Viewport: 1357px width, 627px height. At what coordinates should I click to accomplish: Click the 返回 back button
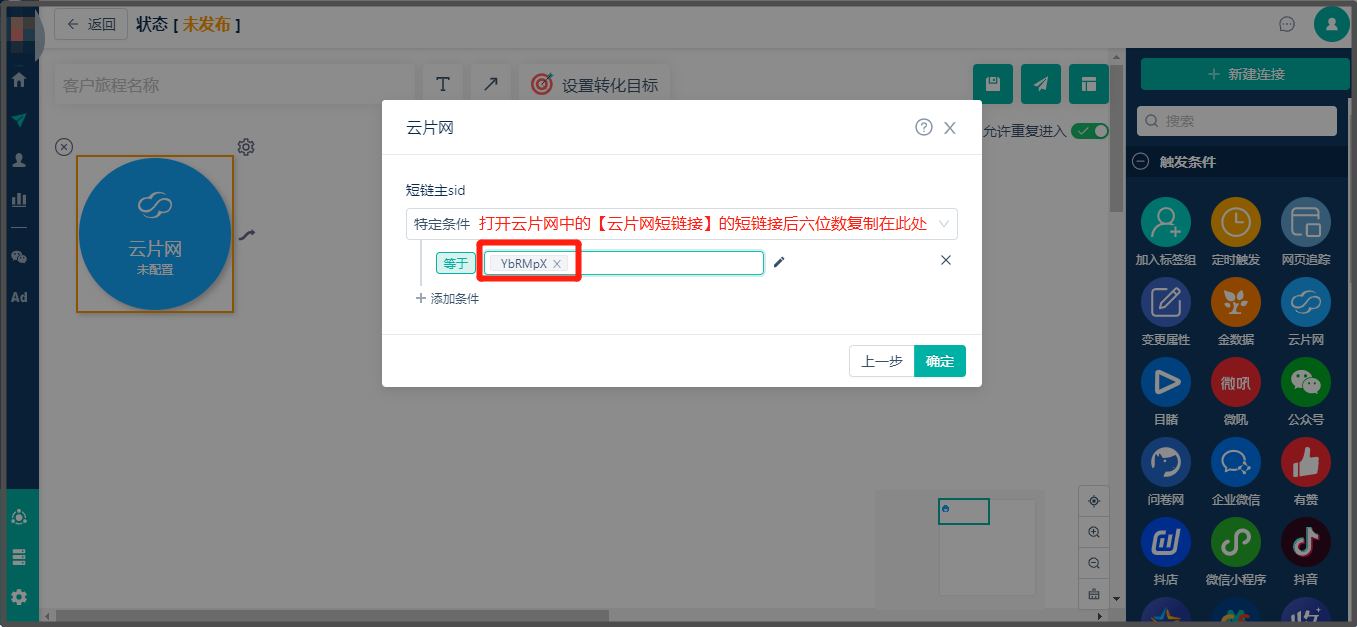coord(90,24)
